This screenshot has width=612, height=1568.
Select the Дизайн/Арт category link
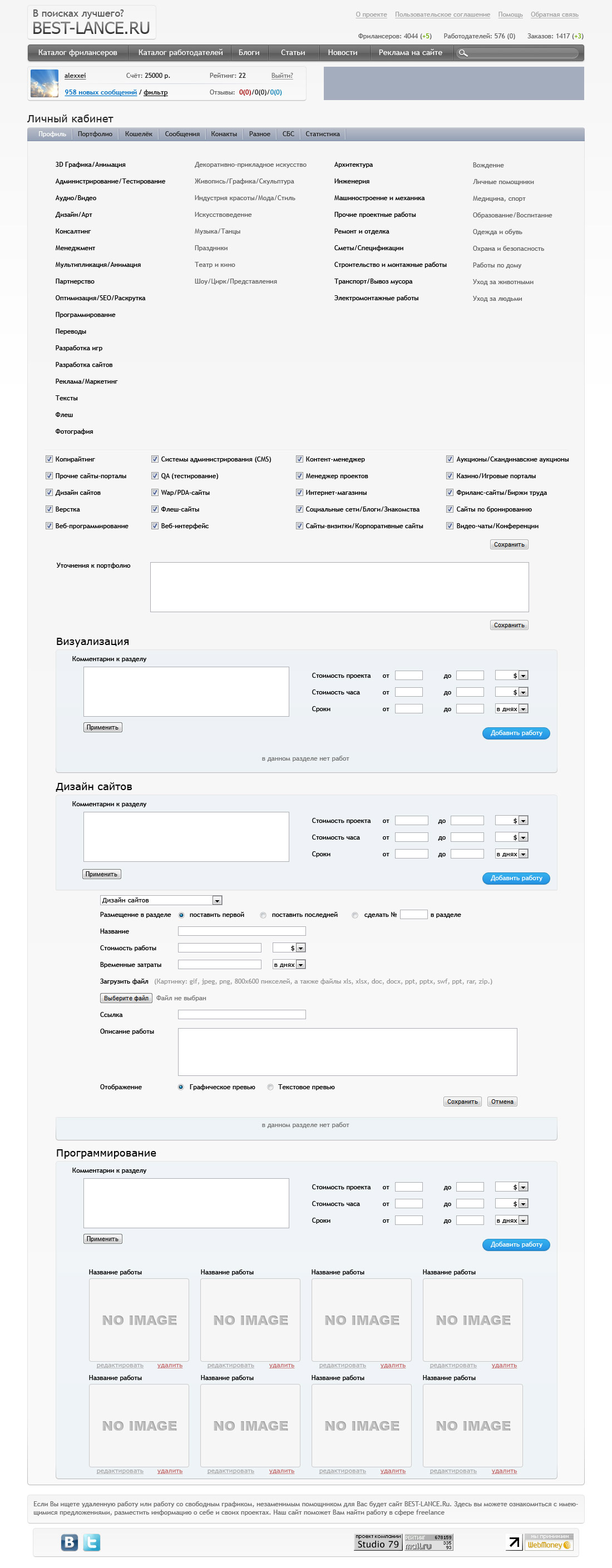pos(73,215)
